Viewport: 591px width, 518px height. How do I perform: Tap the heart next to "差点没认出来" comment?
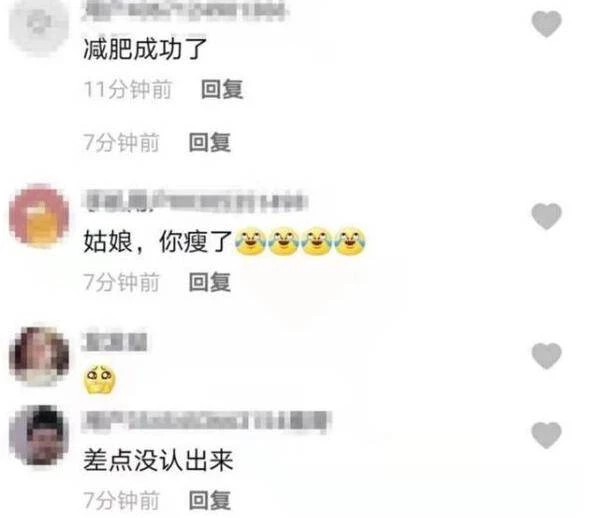coord(546,435)
